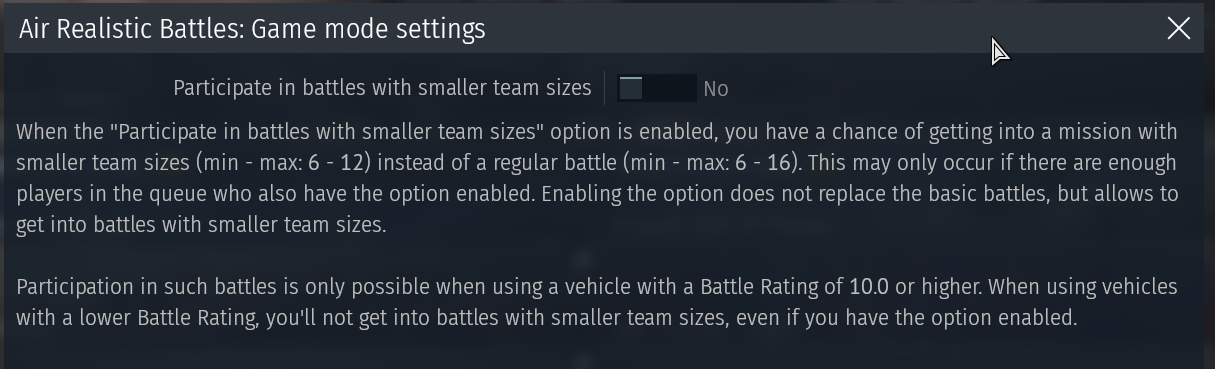This screenshot has height=369, width=1215.
Task: Select the "(min - max: 6 - 12)" text
Action: pyautogui.click(x=285, y=163)
